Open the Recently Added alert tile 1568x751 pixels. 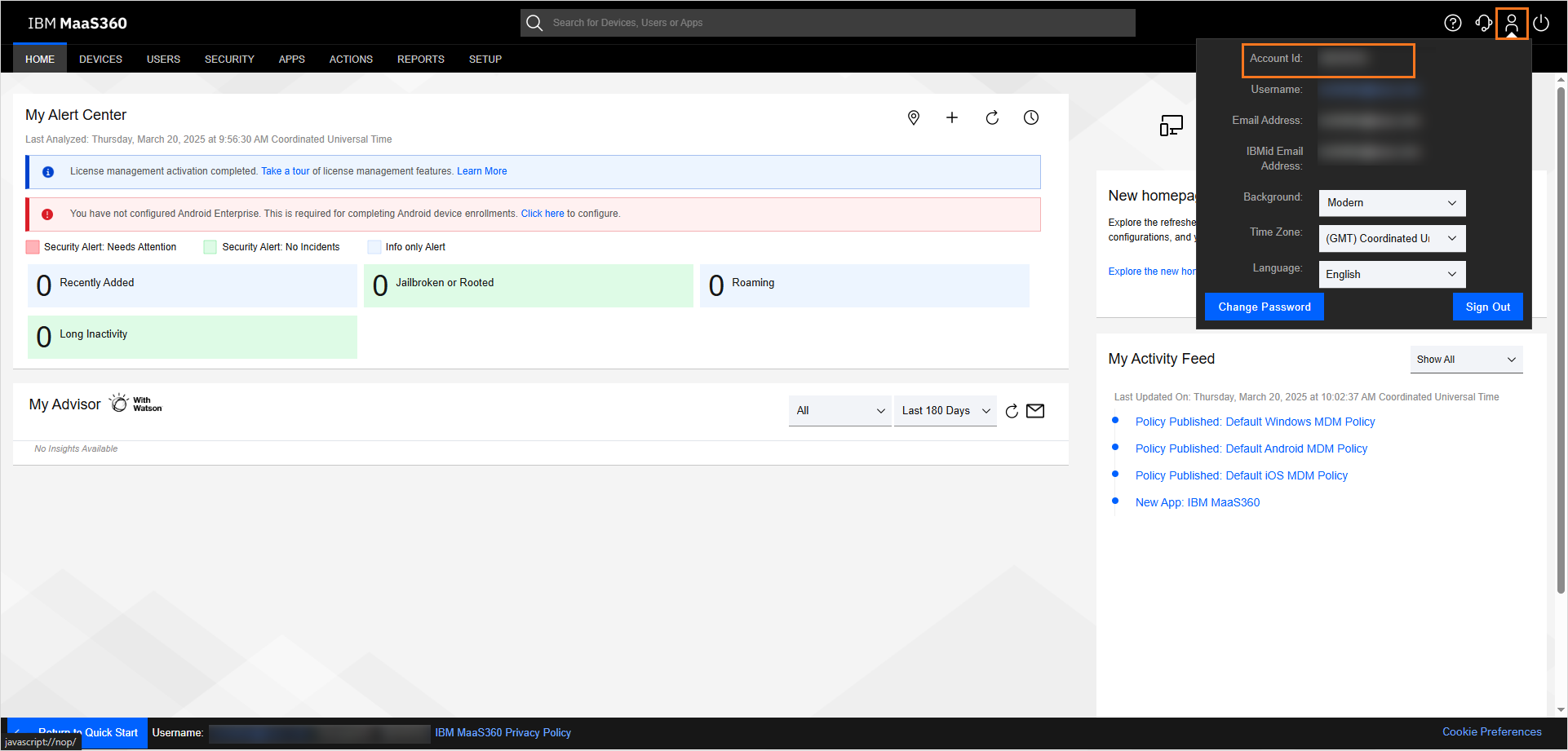click(193, 285)
